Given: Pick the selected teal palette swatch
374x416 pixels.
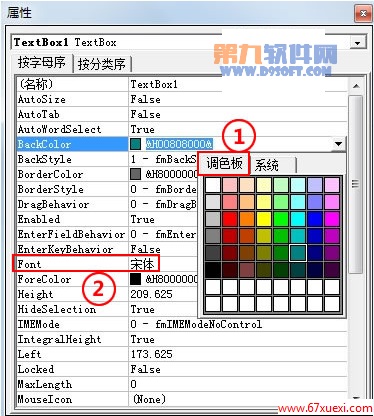Looking at the screenshot, I should (298, 253).
